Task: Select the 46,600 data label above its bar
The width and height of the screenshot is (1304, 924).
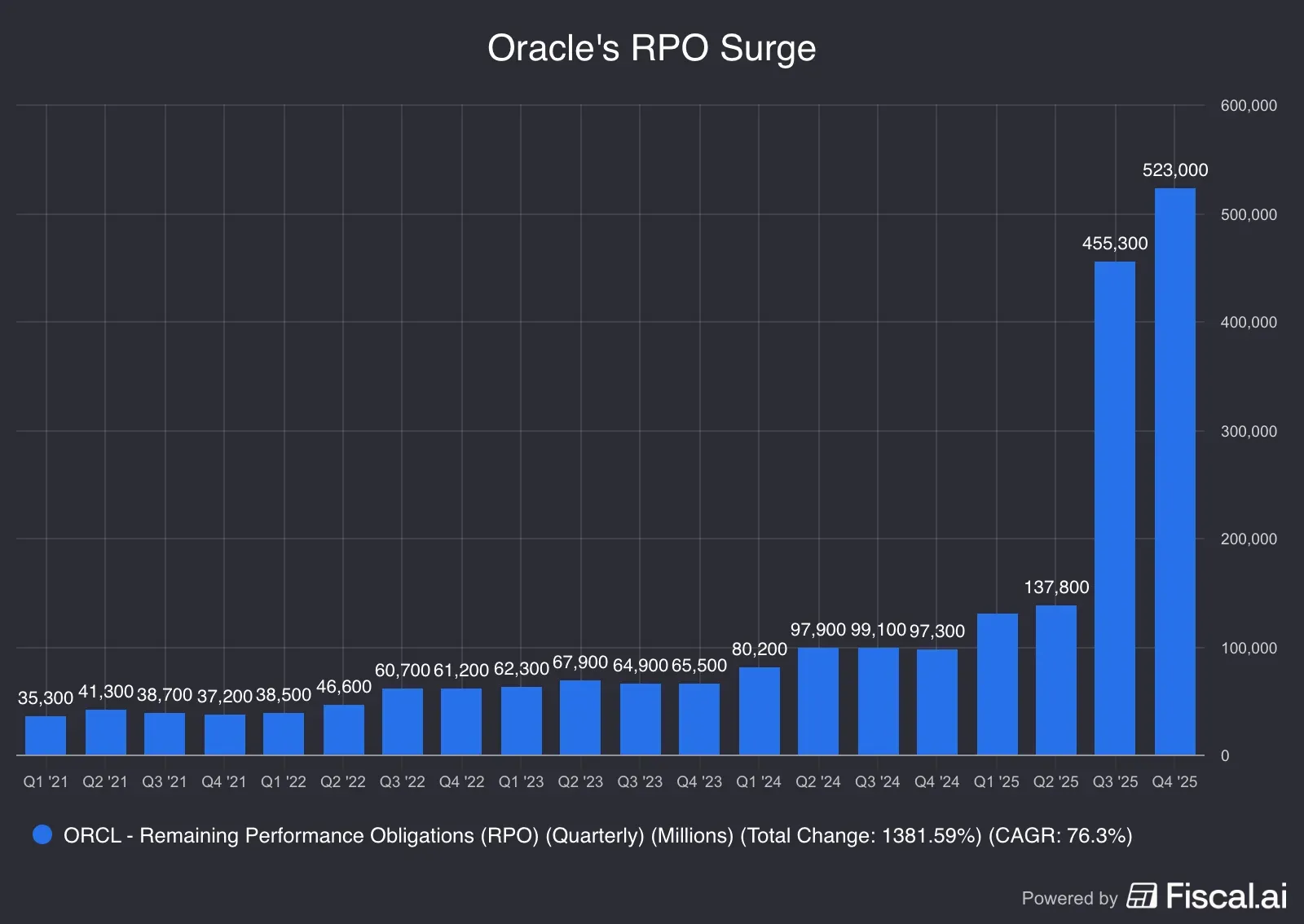Action: 343,686
